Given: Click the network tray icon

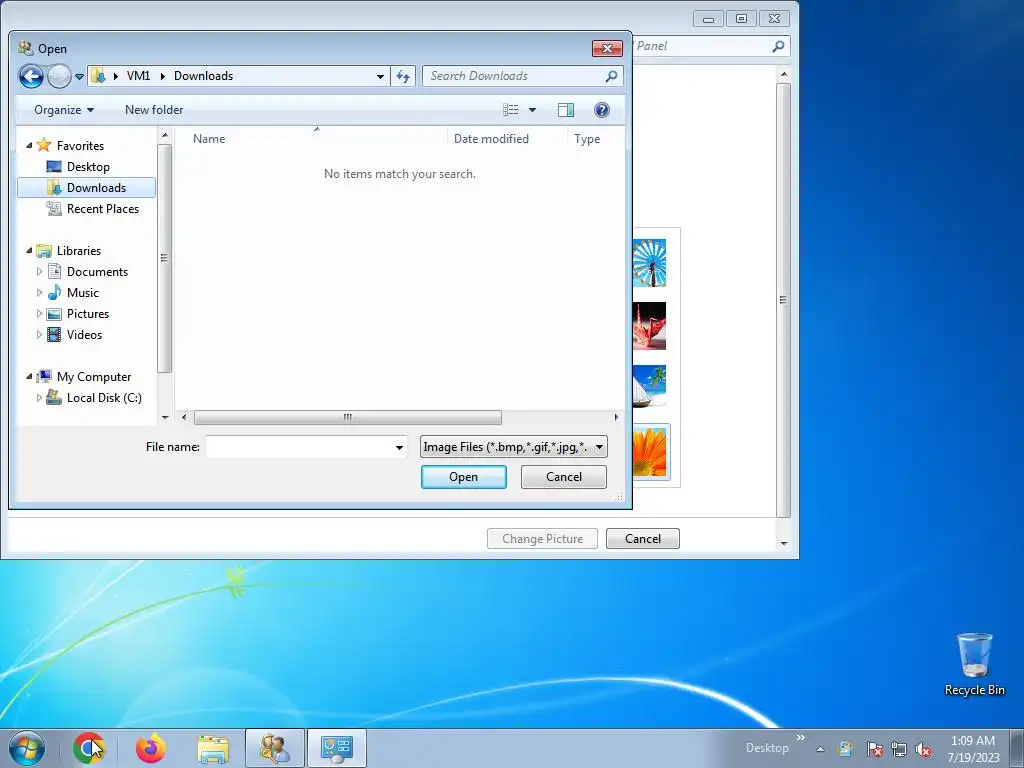Looking at the screenshot, I should point(899,749).
